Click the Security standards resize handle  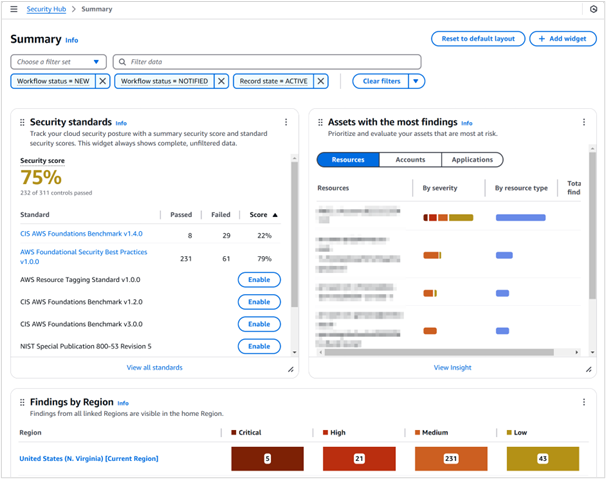[291, 369]
